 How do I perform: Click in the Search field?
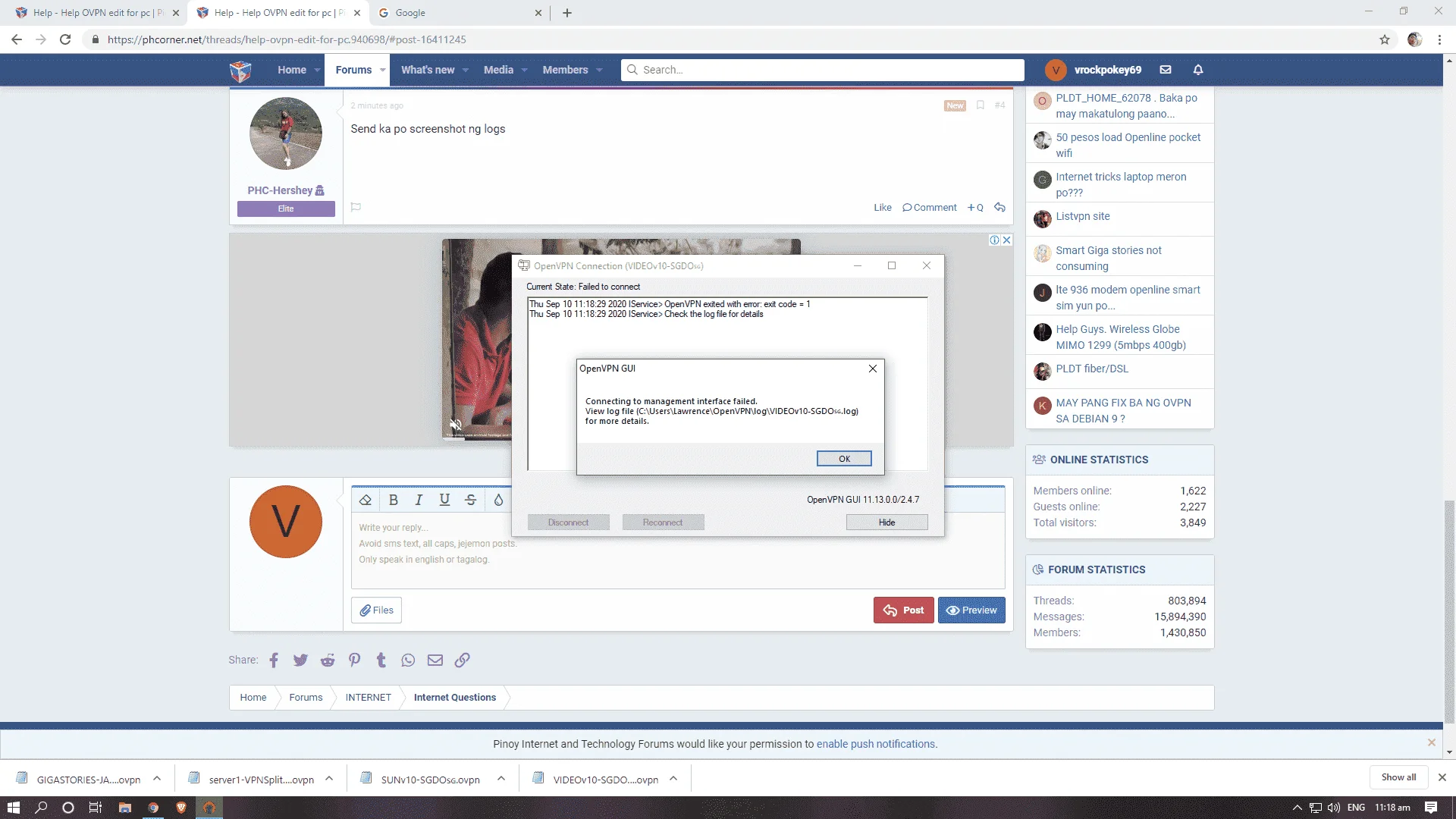[823, 70]
